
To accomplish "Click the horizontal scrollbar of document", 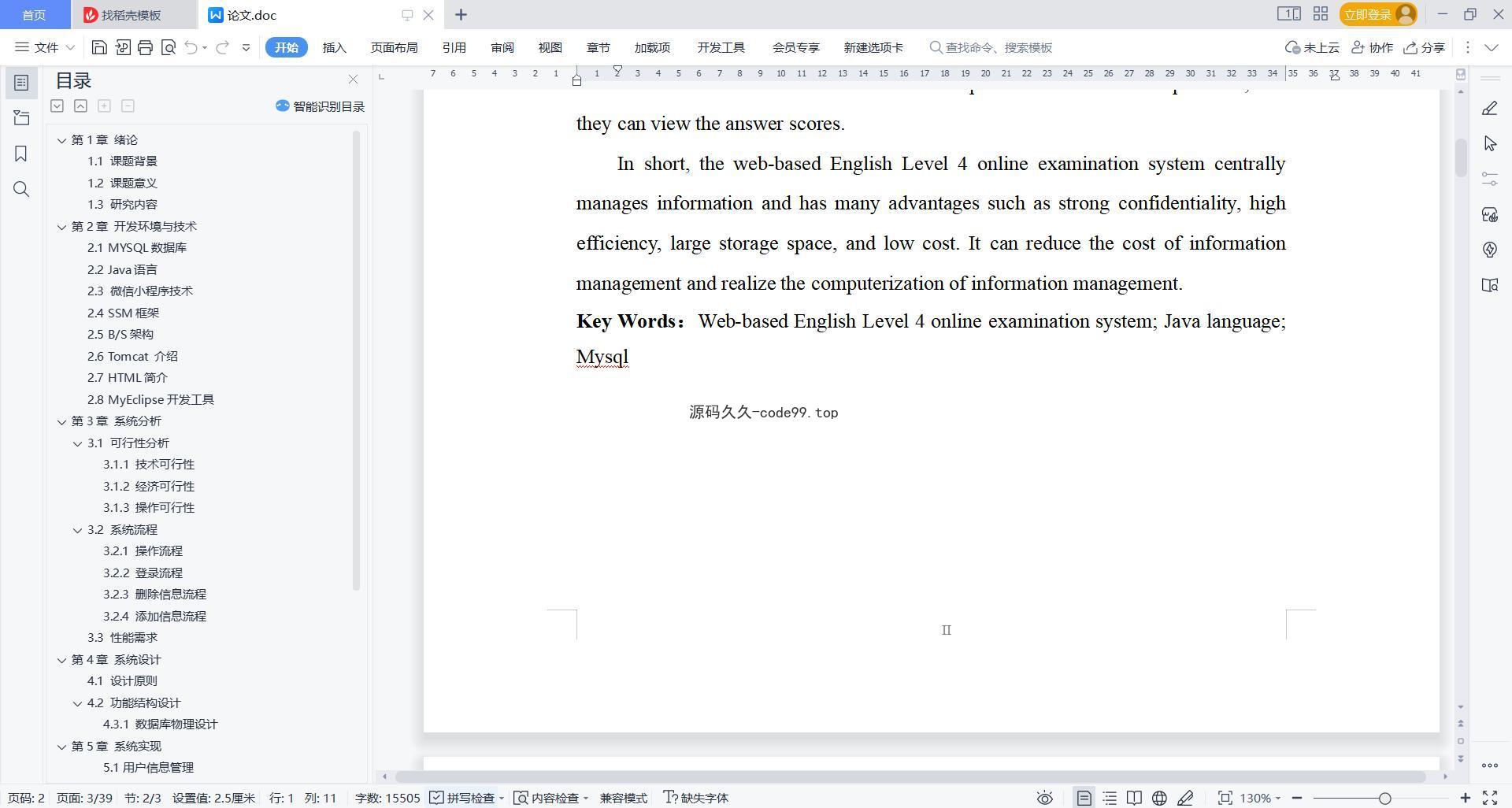I will [910, 776].
